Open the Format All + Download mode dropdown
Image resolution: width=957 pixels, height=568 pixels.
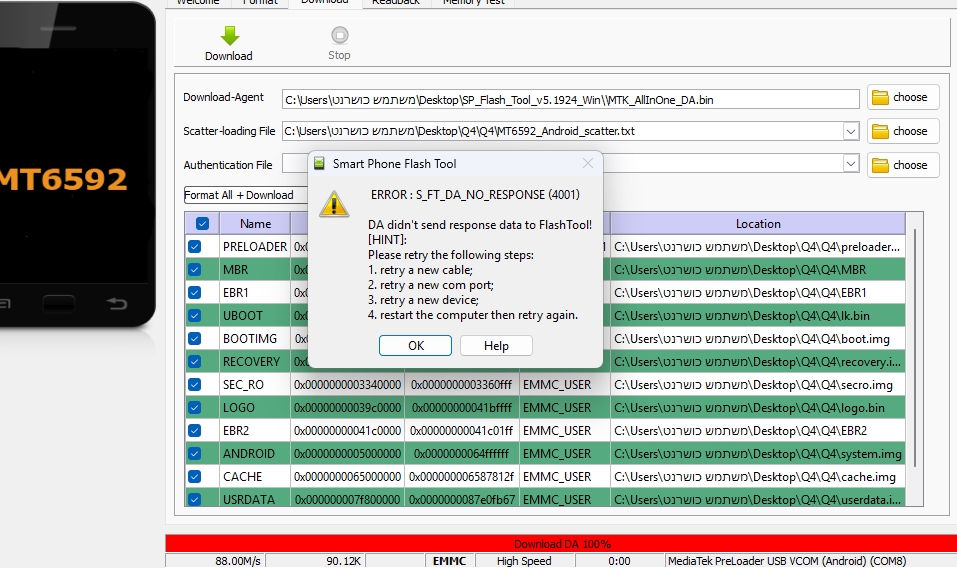point(244,195)
